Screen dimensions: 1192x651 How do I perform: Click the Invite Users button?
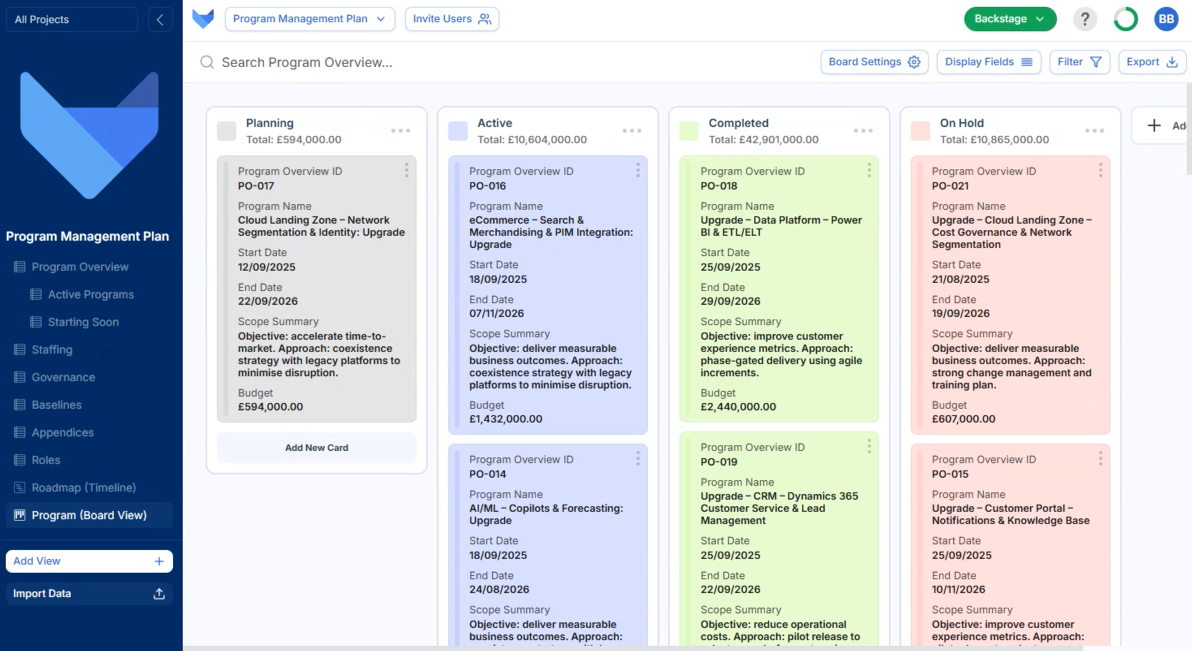[x=452, y=19]
